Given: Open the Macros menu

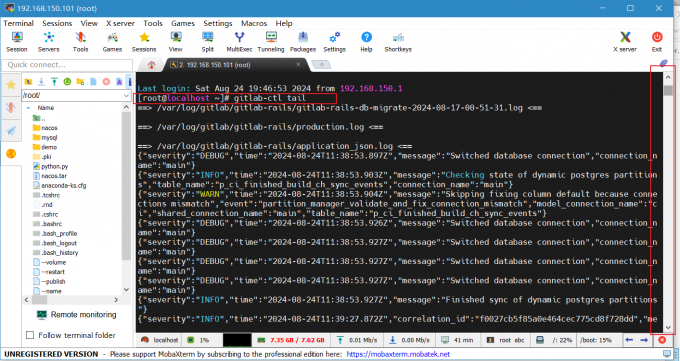Looking at the screenshot, I should (x=254, y=23).
